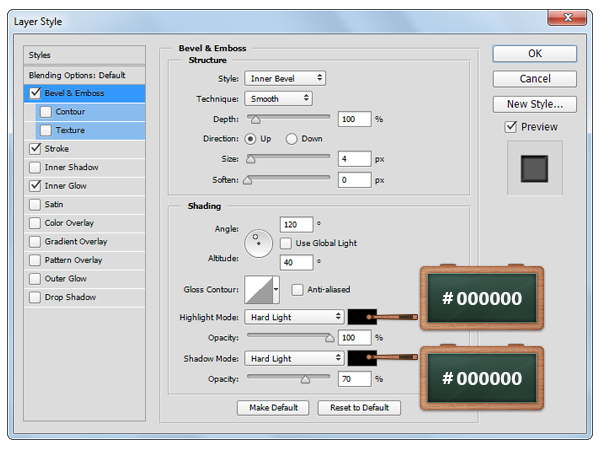This screenshot has width=600, height=449.
Task: Click the Depth value input field
Action: click(x=354, y=119)
